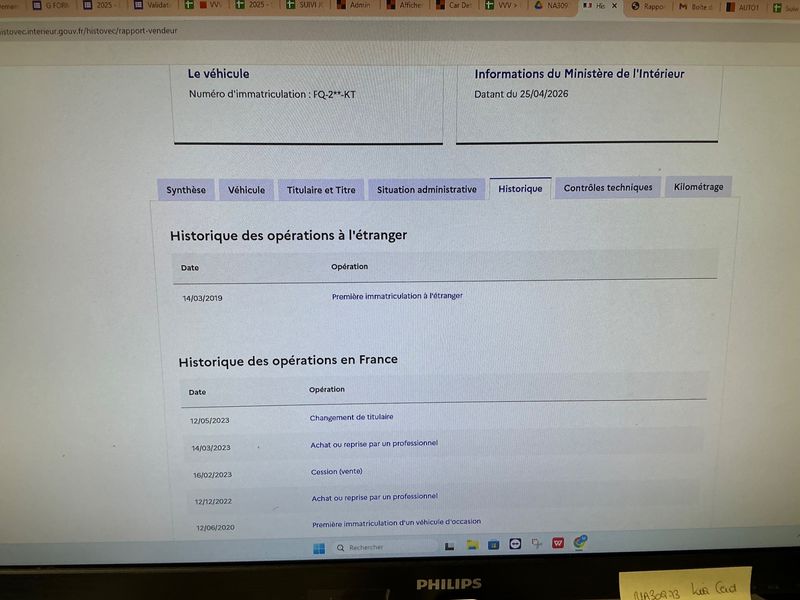800x600 pixels.
Task: Click 'Changement de titulaire' operation
Action: [352, 417]
